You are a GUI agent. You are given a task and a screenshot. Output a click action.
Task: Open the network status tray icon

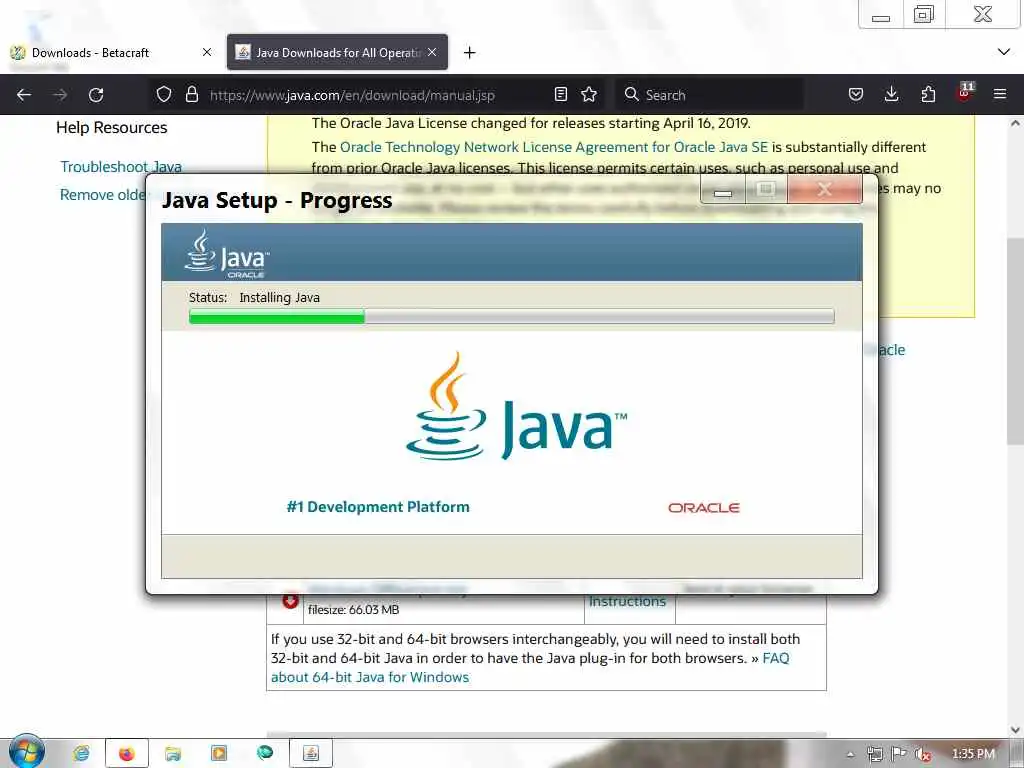coord(874,754)
